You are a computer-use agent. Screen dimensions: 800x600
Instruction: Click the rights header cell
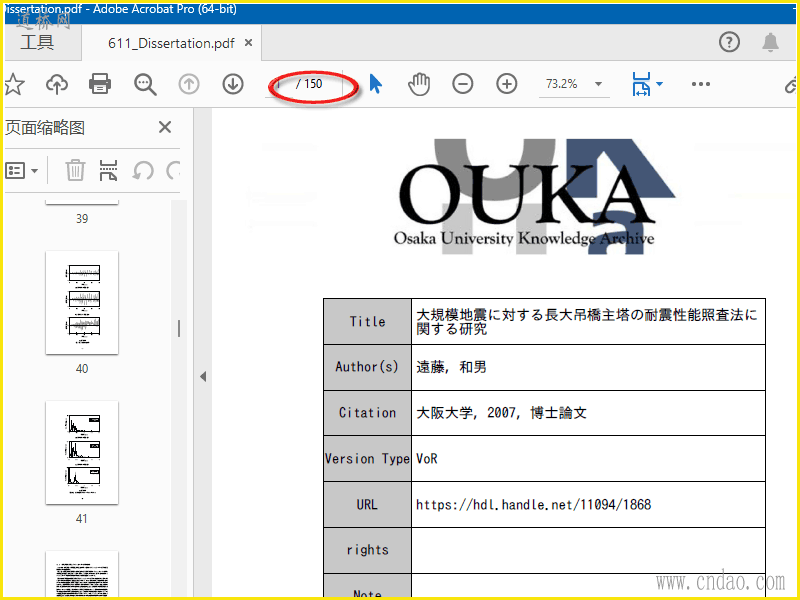click(x=367, y=550)
